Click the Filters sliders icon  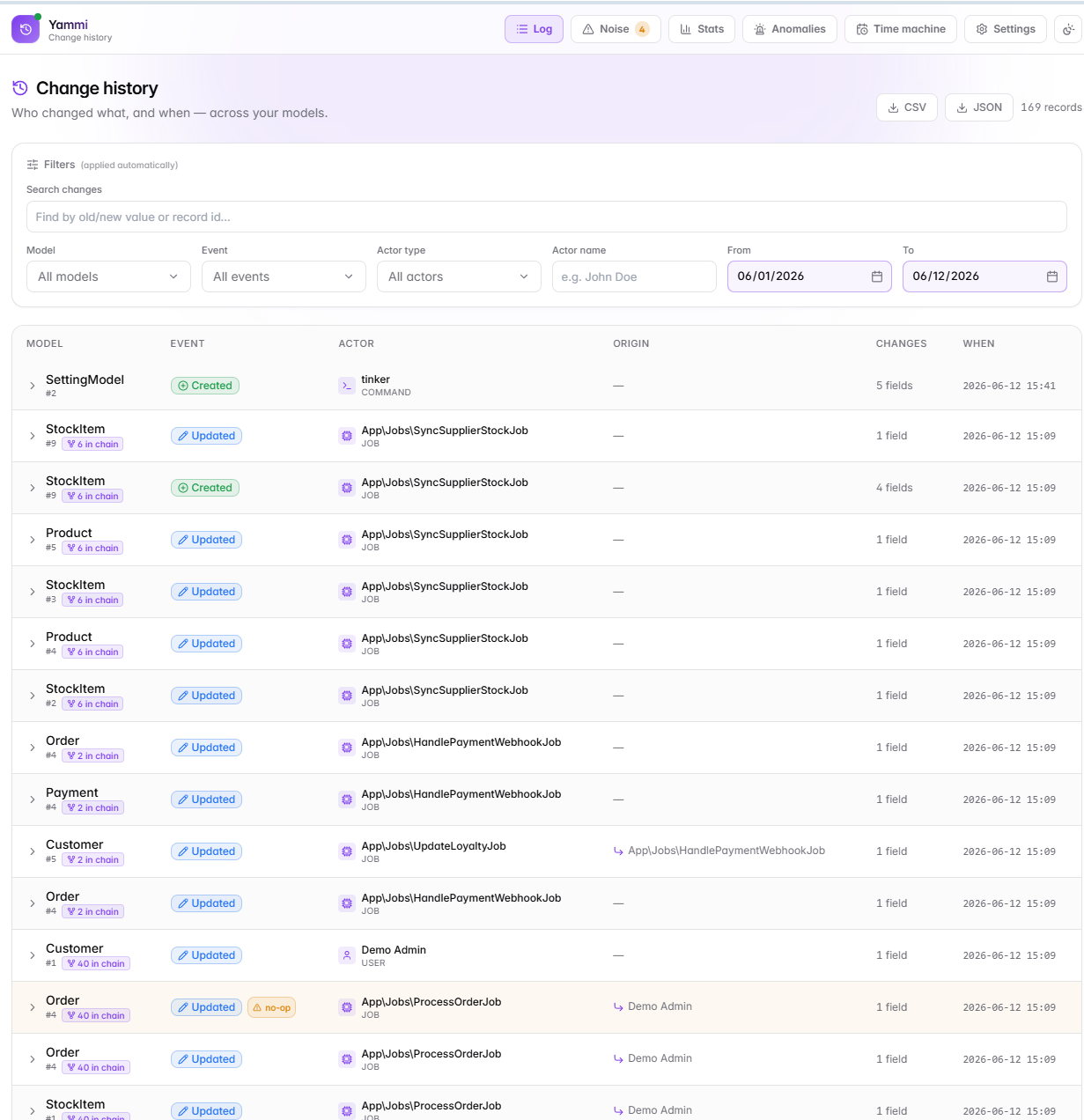33,165
